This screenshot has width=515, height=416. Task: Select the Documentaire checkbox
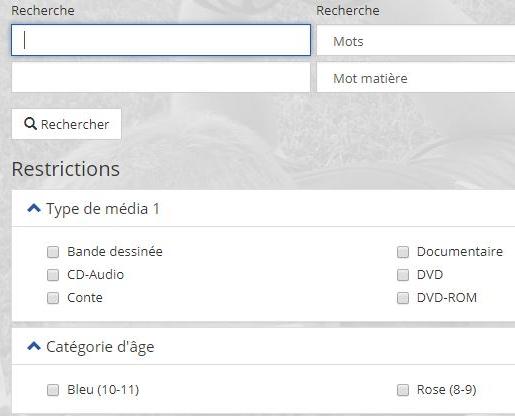click(403, 252)
